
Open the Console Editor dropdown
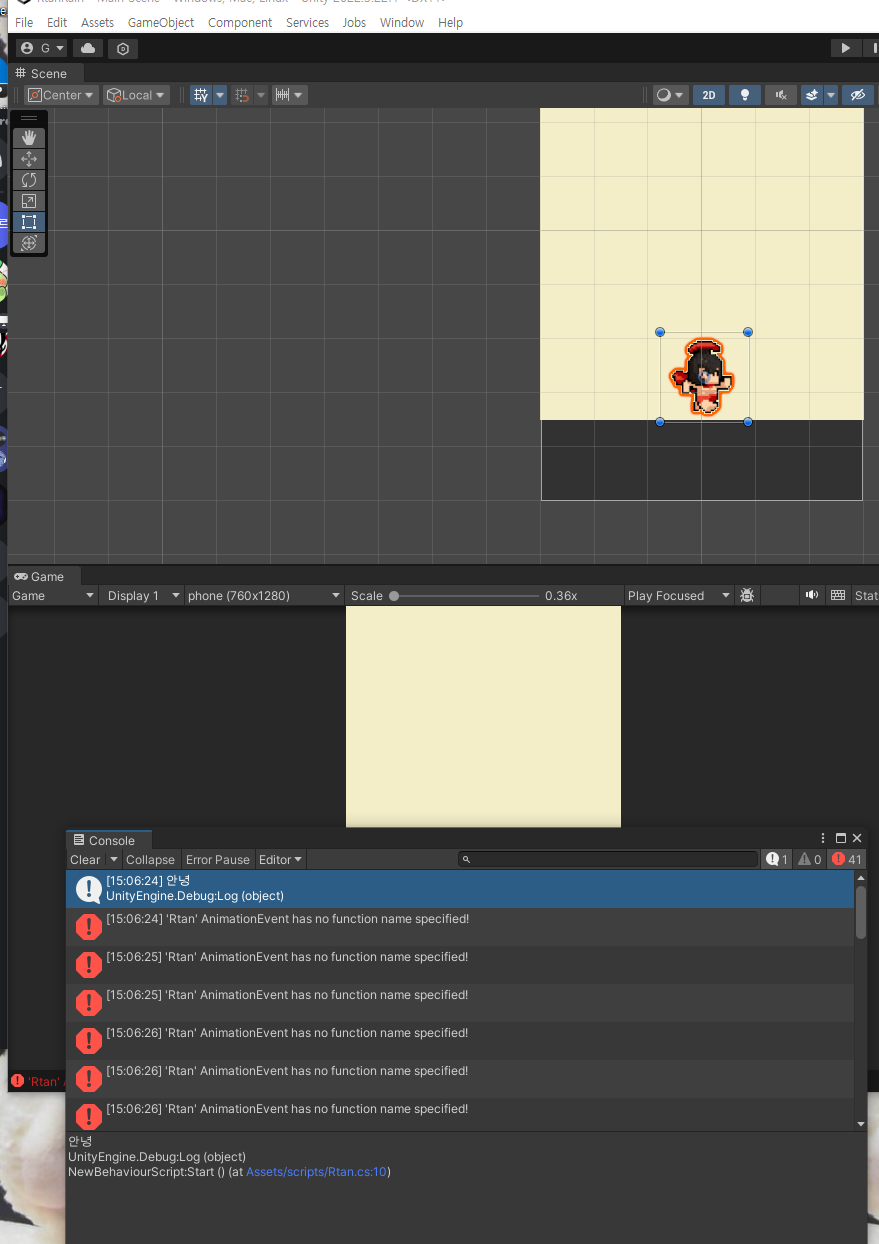[280, 859]
